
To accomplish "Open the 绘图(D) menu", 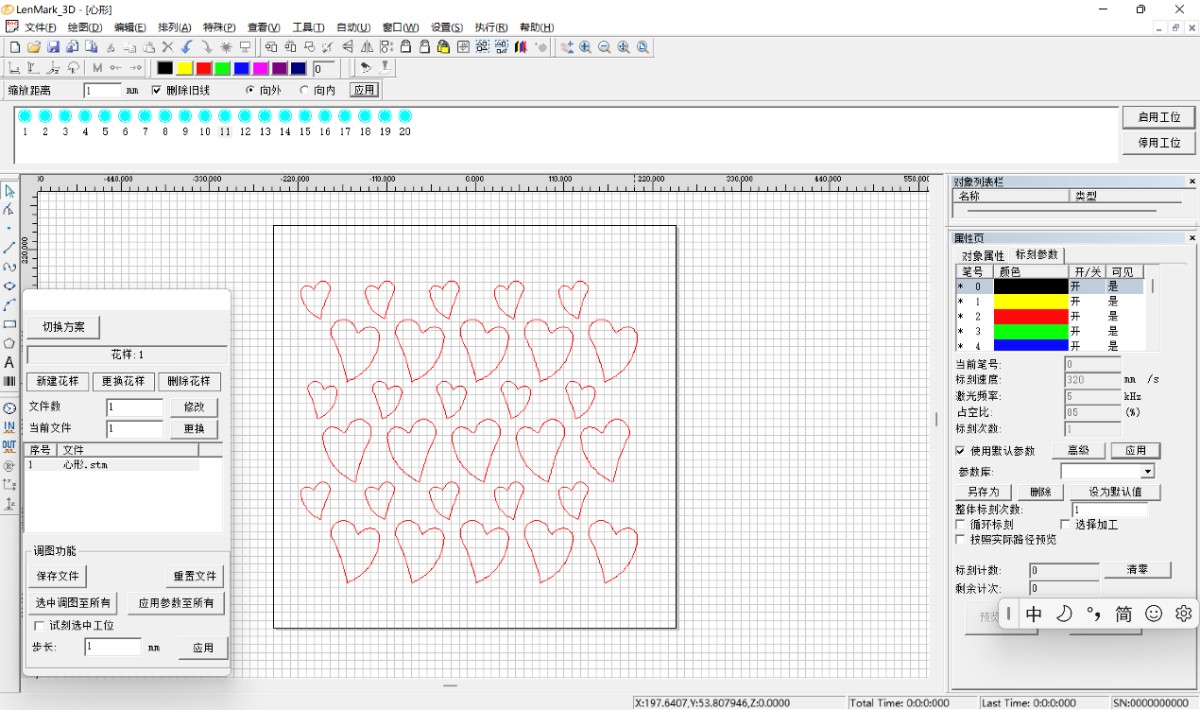I will (84, 27).
